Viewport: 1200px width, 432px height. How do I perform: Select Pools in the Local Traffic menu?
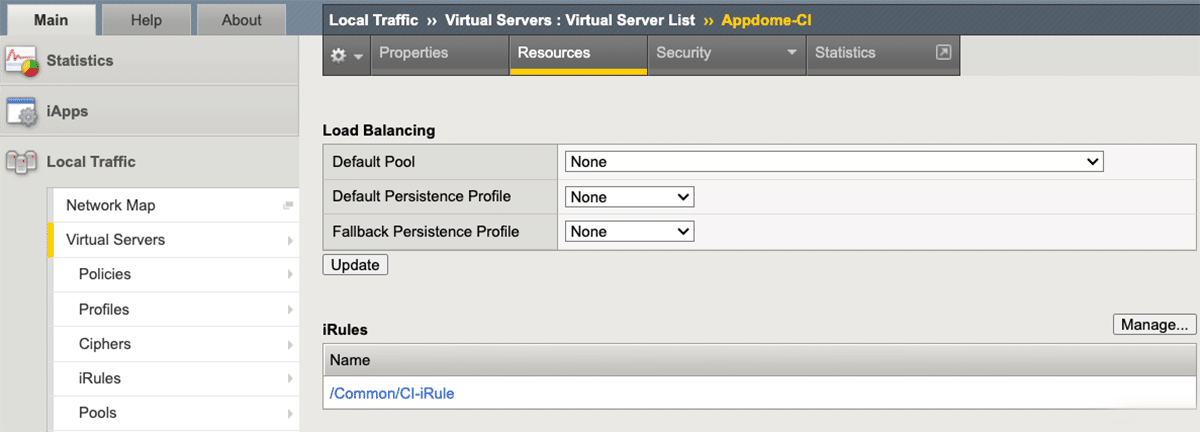pos(98,413)
